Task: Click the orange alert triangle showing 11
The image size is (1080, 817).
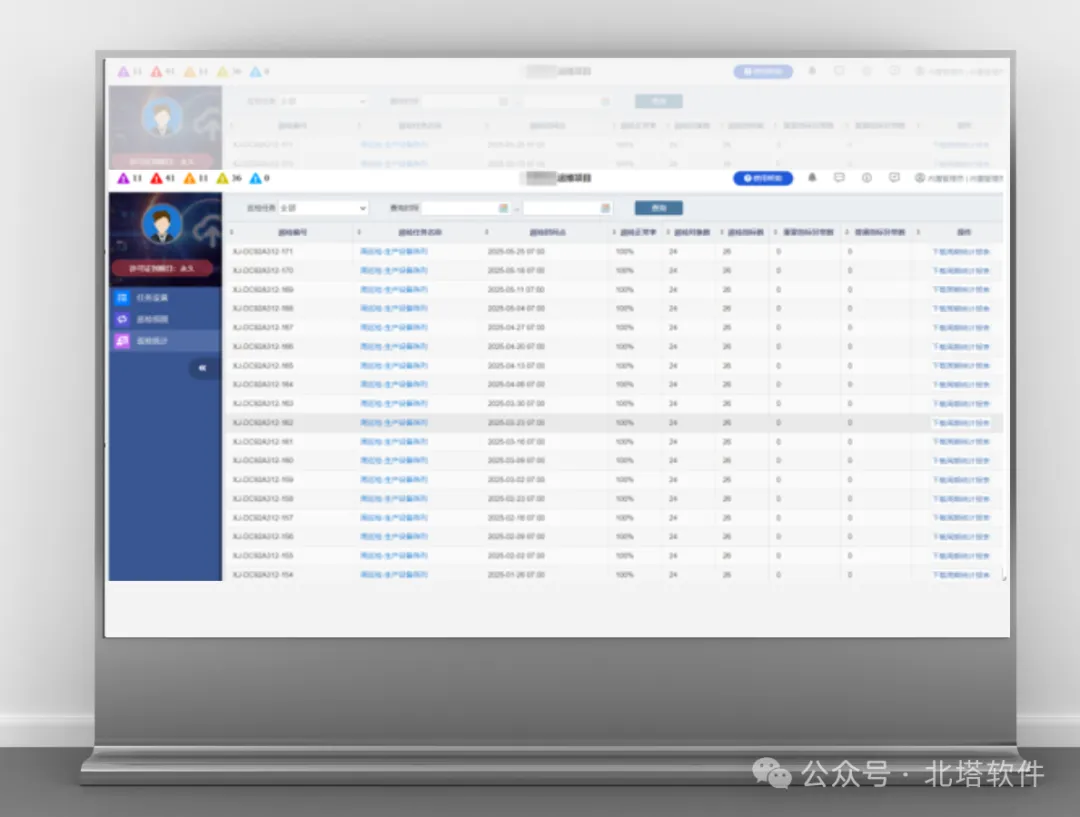Action: click(x=189, y=178)
